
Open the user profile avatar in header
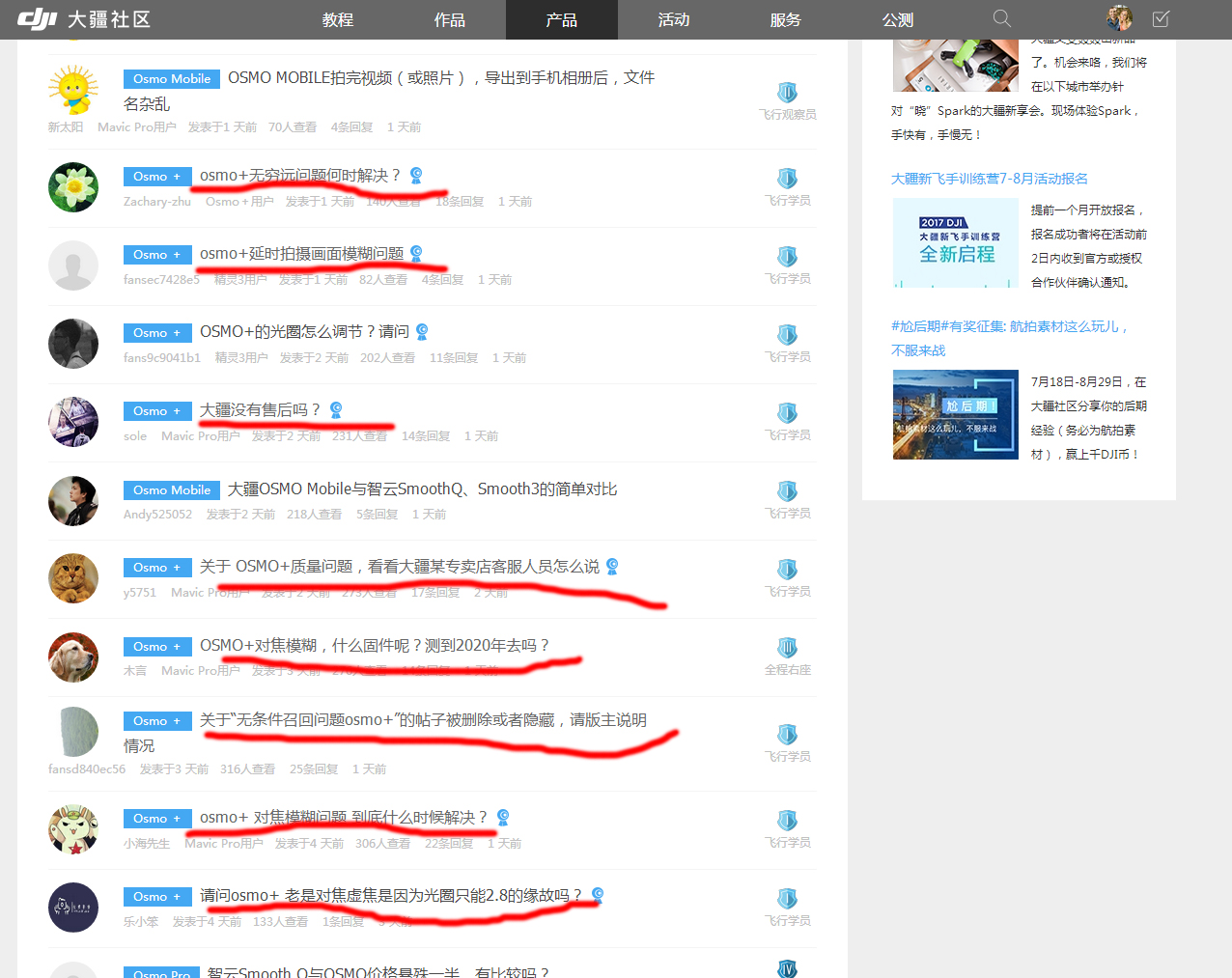pyautogui.click(x=1120, y=18)
